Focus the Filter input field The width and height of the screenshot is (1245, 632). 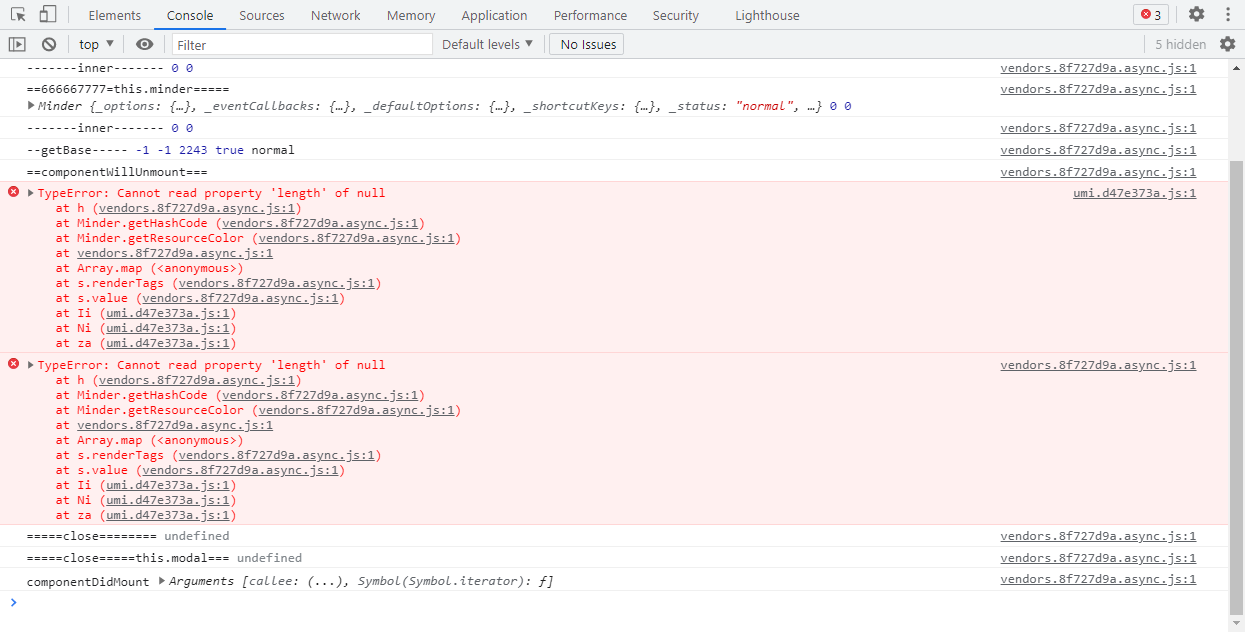pos(302,44)
